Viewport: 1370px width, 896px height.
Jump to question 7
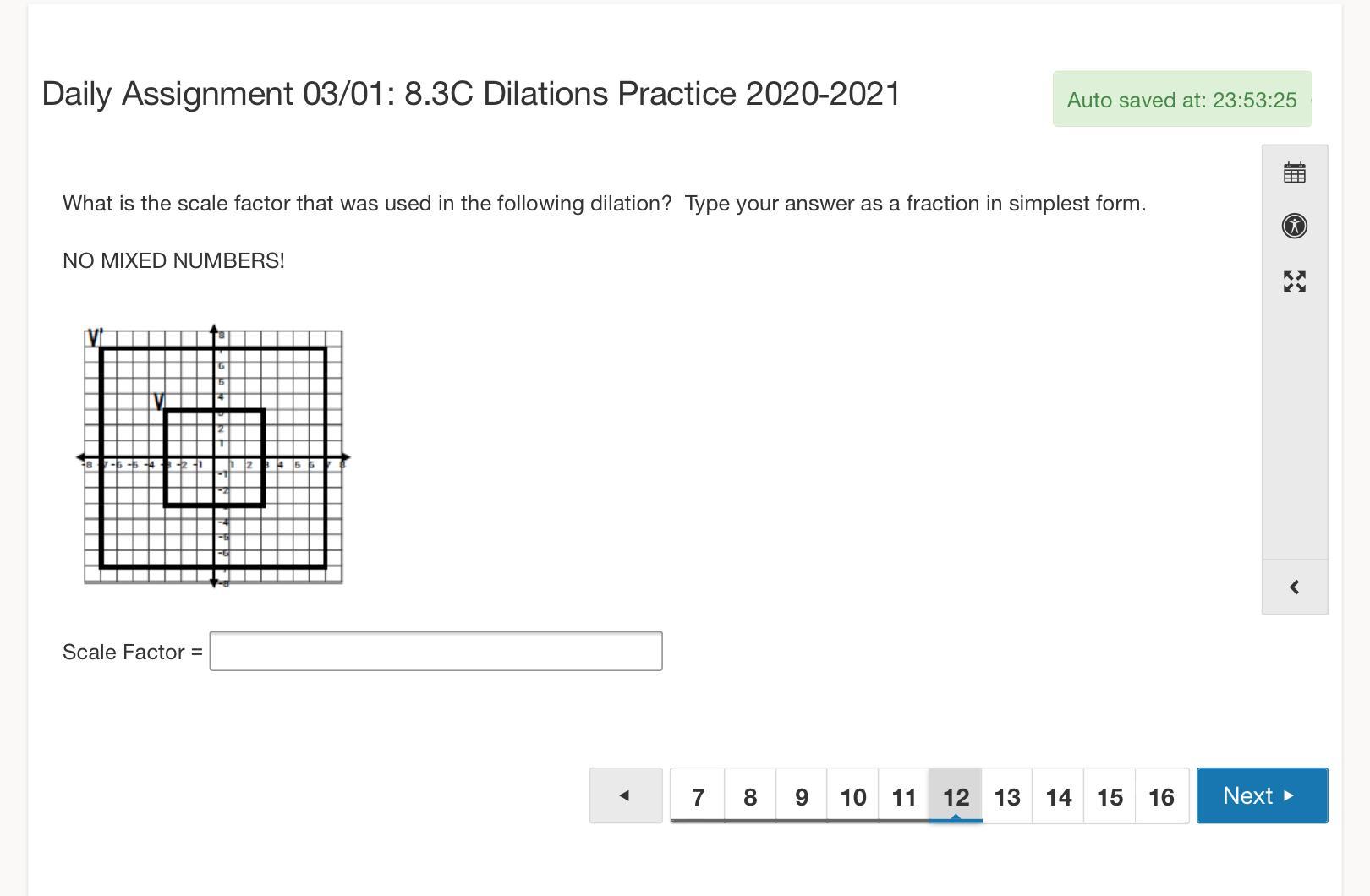pos(698,796)
